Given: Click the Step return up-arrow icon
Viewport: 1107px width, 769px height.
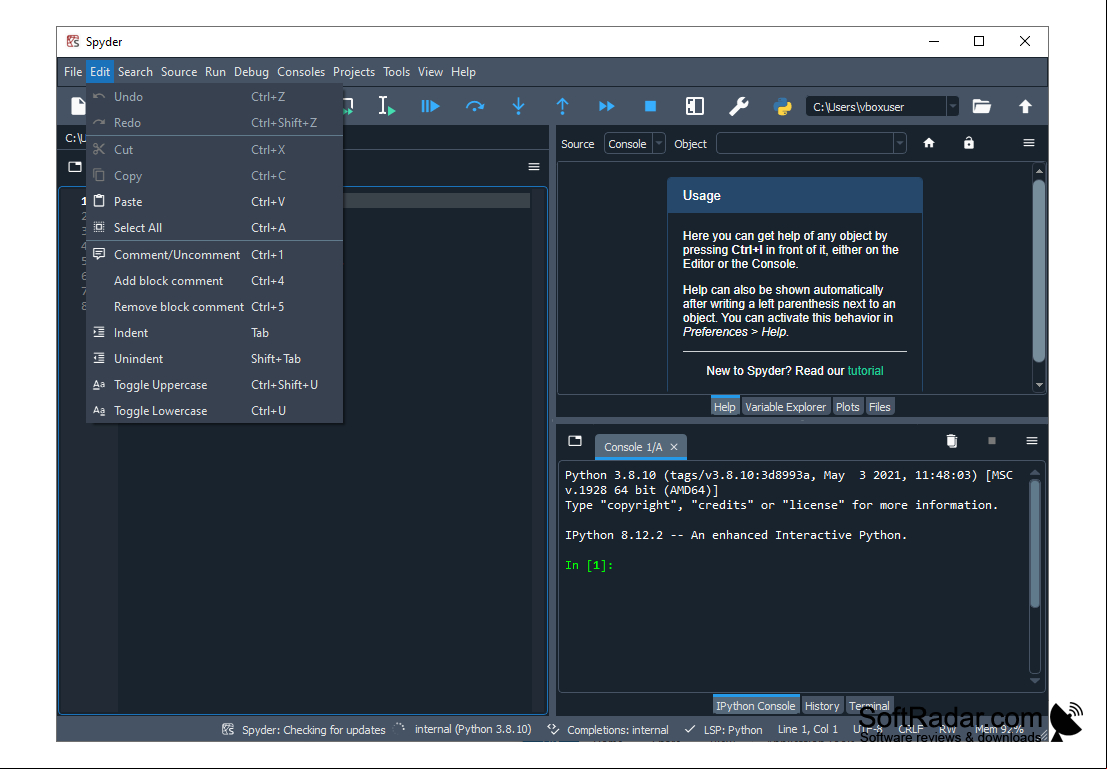Looking at the screenshot, I should [562, 106].
